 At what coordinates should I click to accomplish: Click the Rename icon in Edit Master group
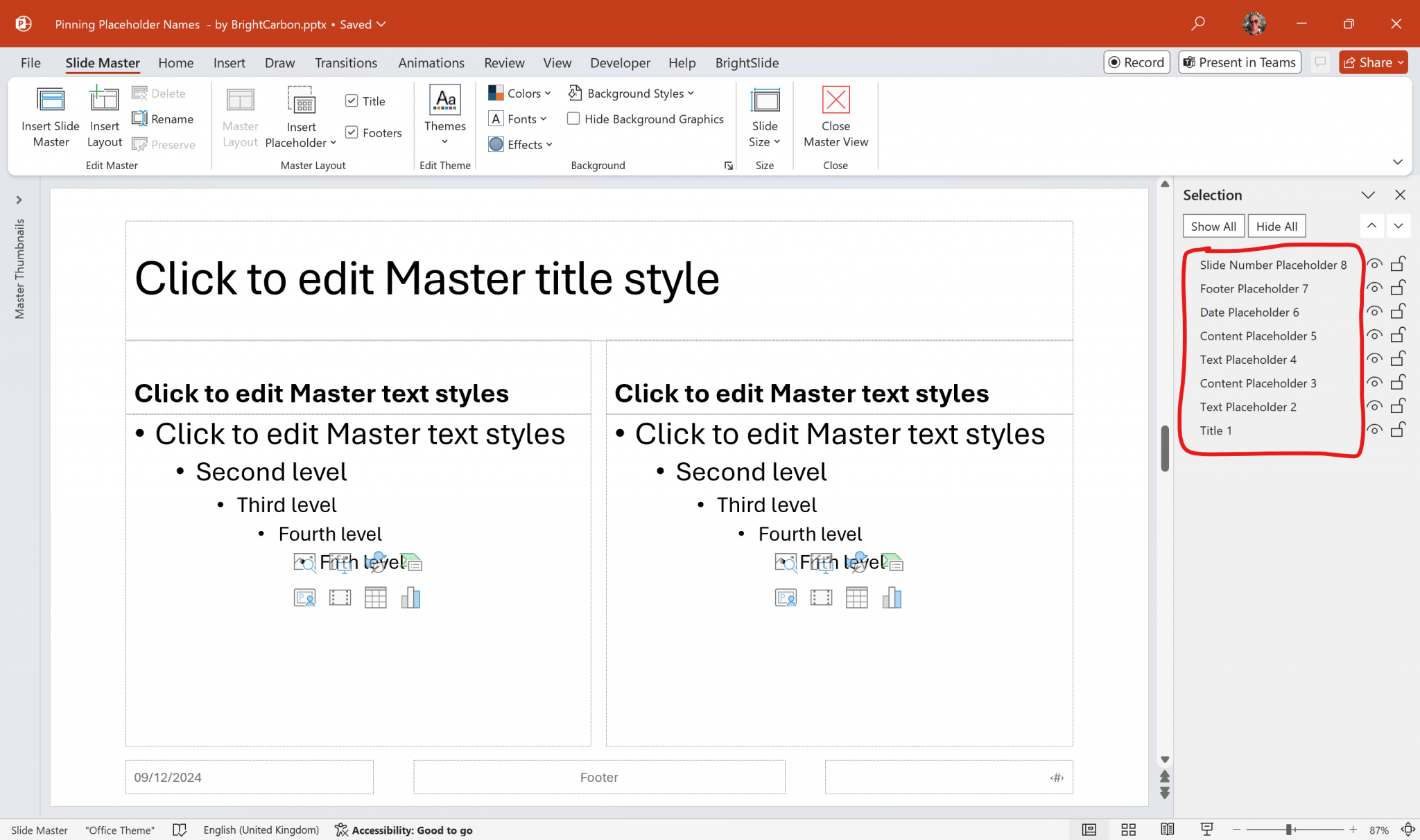pyautogui.click(x=164, y=119)
